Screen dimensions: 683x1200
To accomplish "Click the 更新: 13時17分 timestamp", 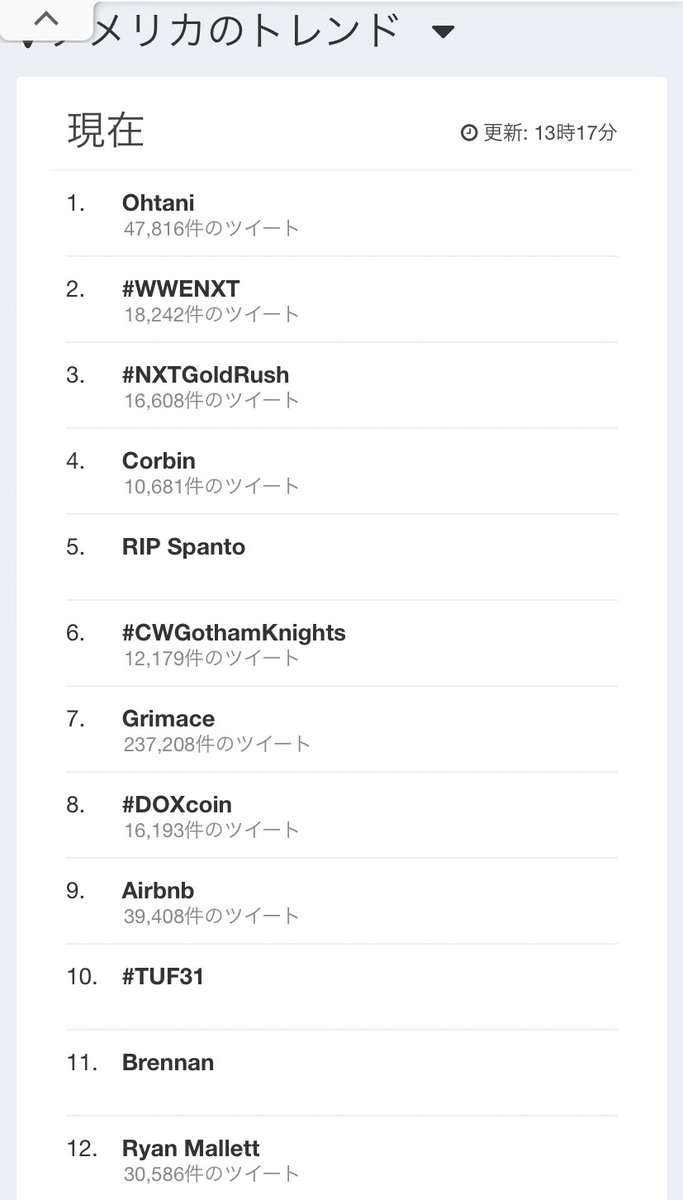I will click(550, 133).
